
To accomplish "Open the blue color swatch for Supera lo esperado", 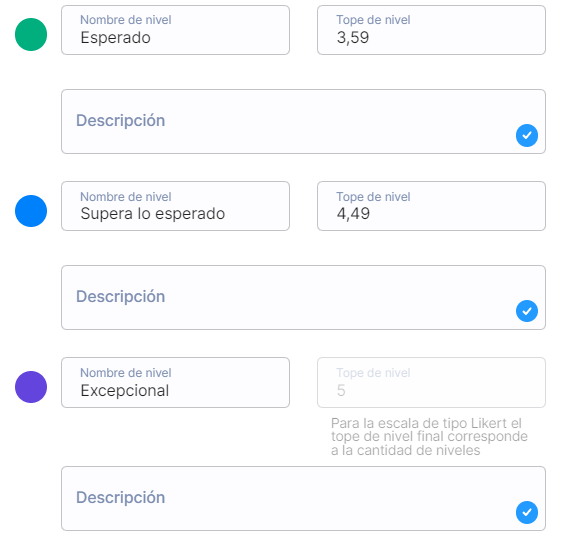I will click(31, 211).
